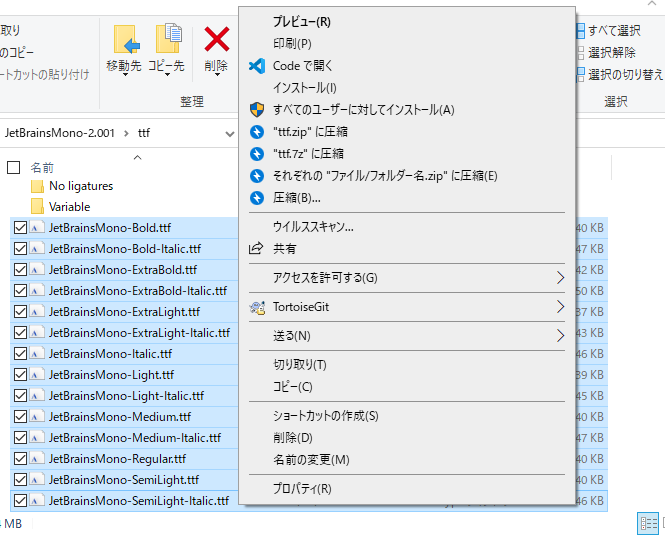Click the VS Code icon in context menu
The image size is (665, 535).
coord(257,66)
